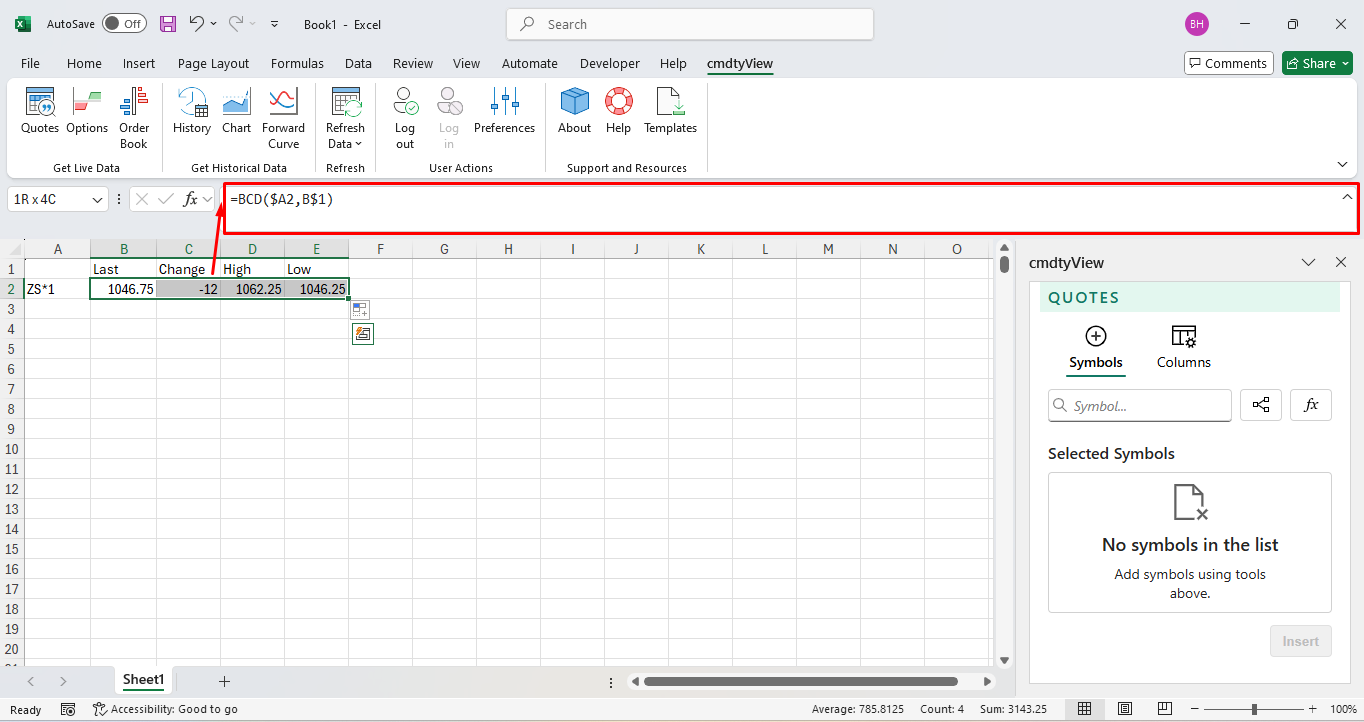The image size is (1364, 722).
Task: Switch to the Page Layout tab
Action: coord(213,63)
